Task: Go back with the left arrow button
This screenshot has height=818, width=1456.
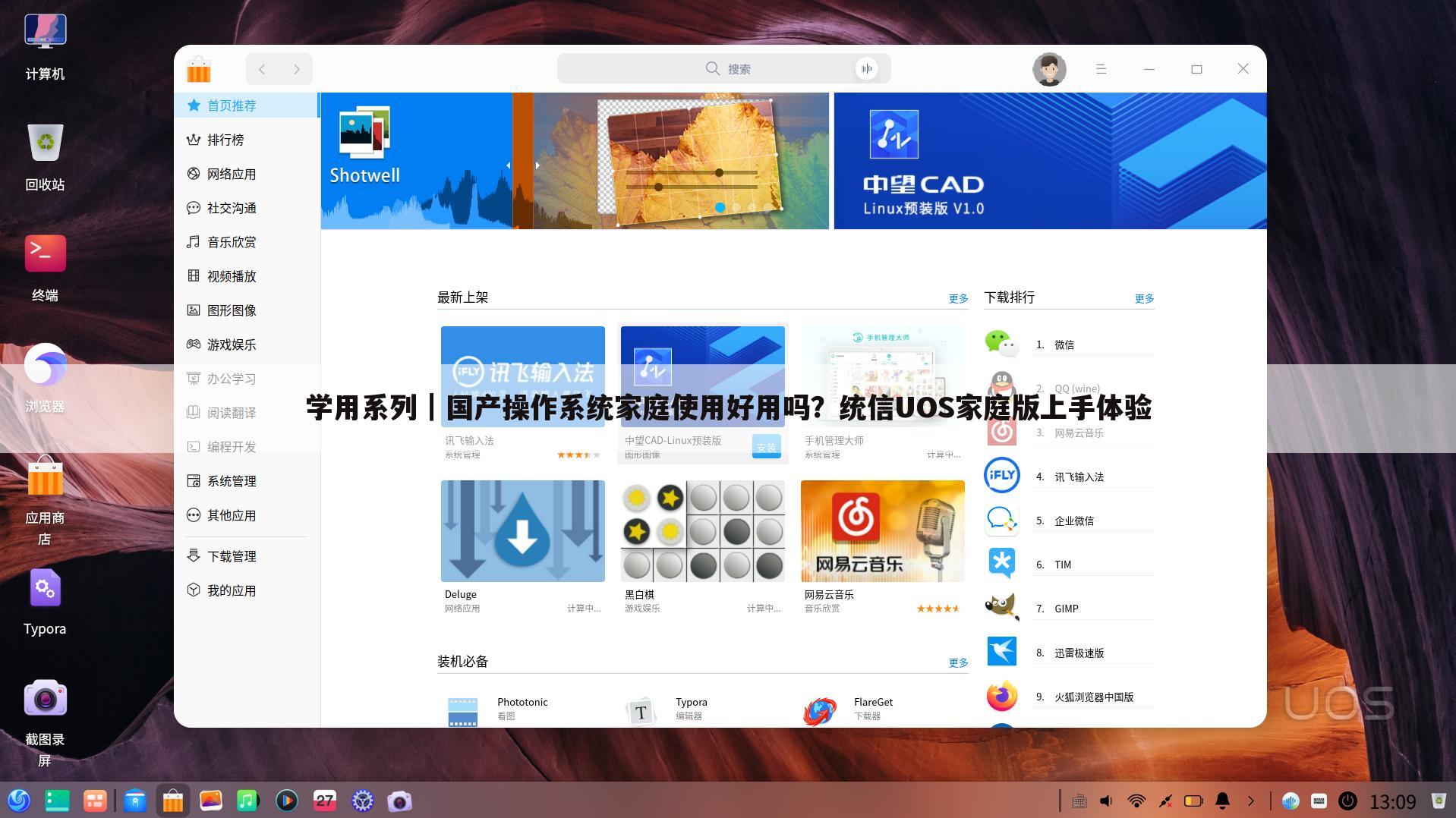Action: [x=262, y=69]
